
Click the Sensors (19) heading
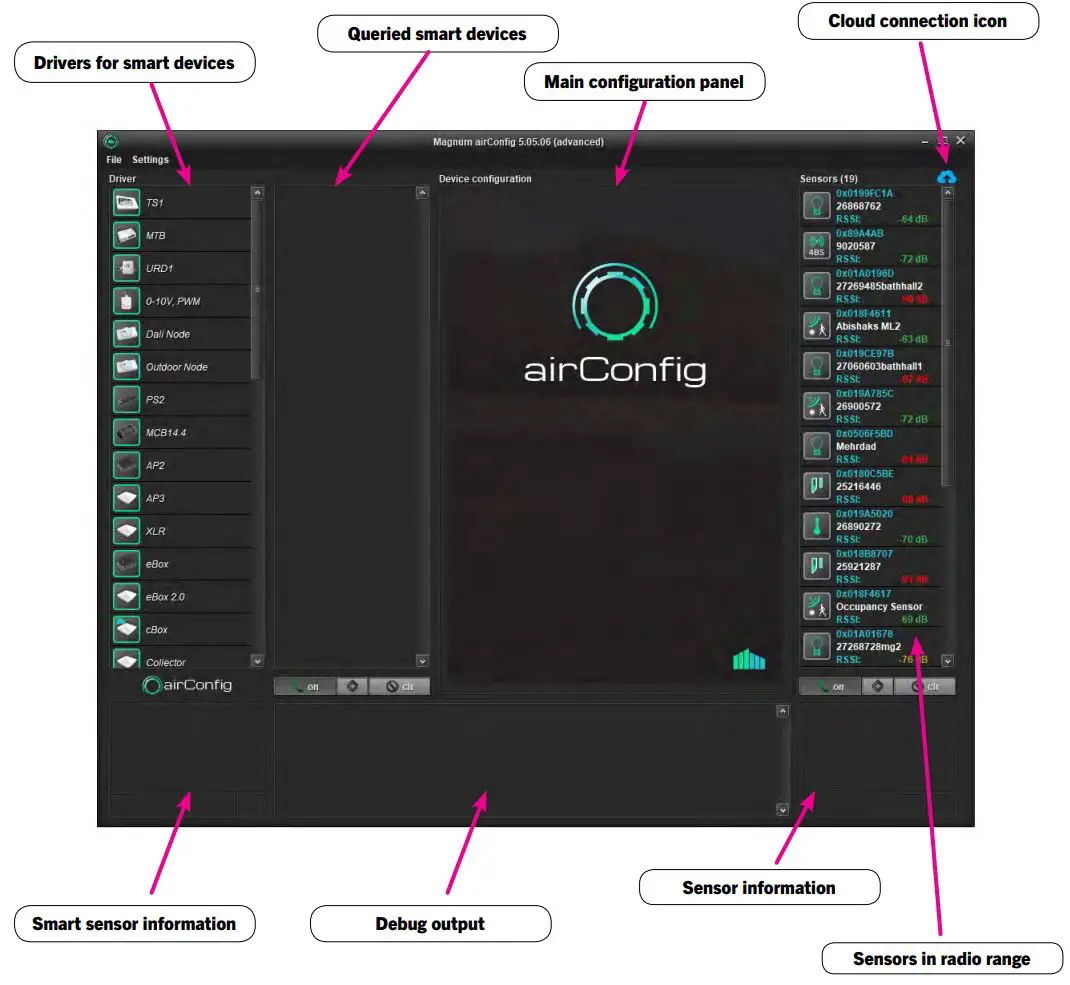(828, 179)
